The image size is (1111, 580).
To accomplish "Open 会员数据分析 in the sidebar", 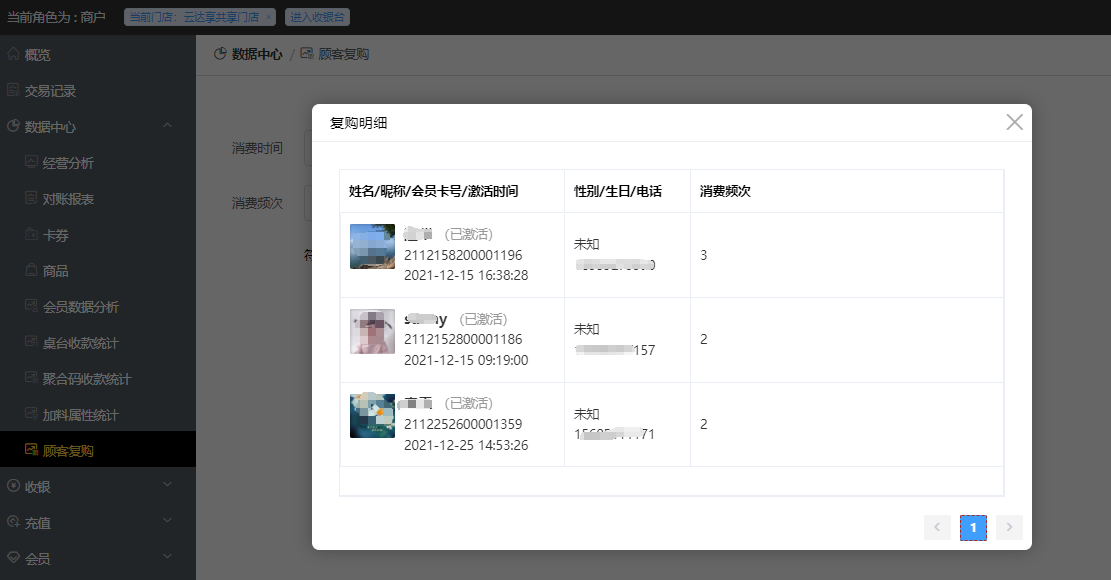I will (98, 307).
